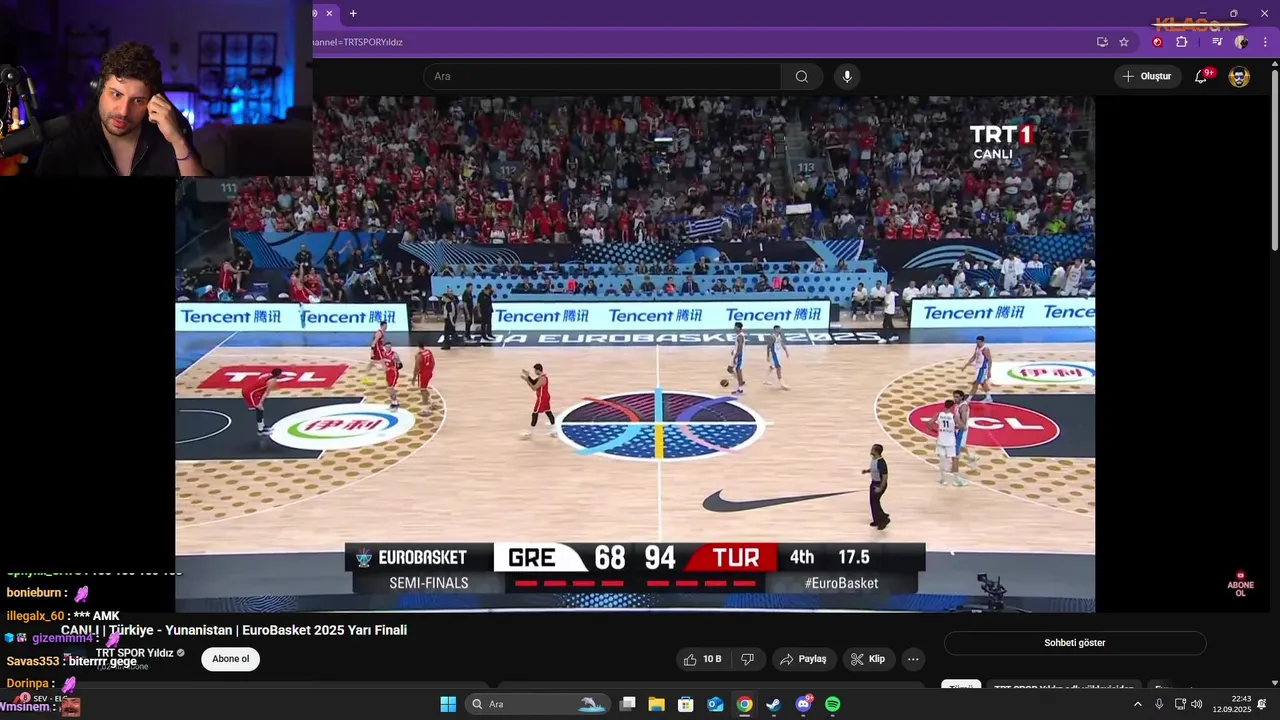Image resolution: width=1280 pixels, height=720 pixels.
Task: Open a new browser tab
Action: point(353,13)
